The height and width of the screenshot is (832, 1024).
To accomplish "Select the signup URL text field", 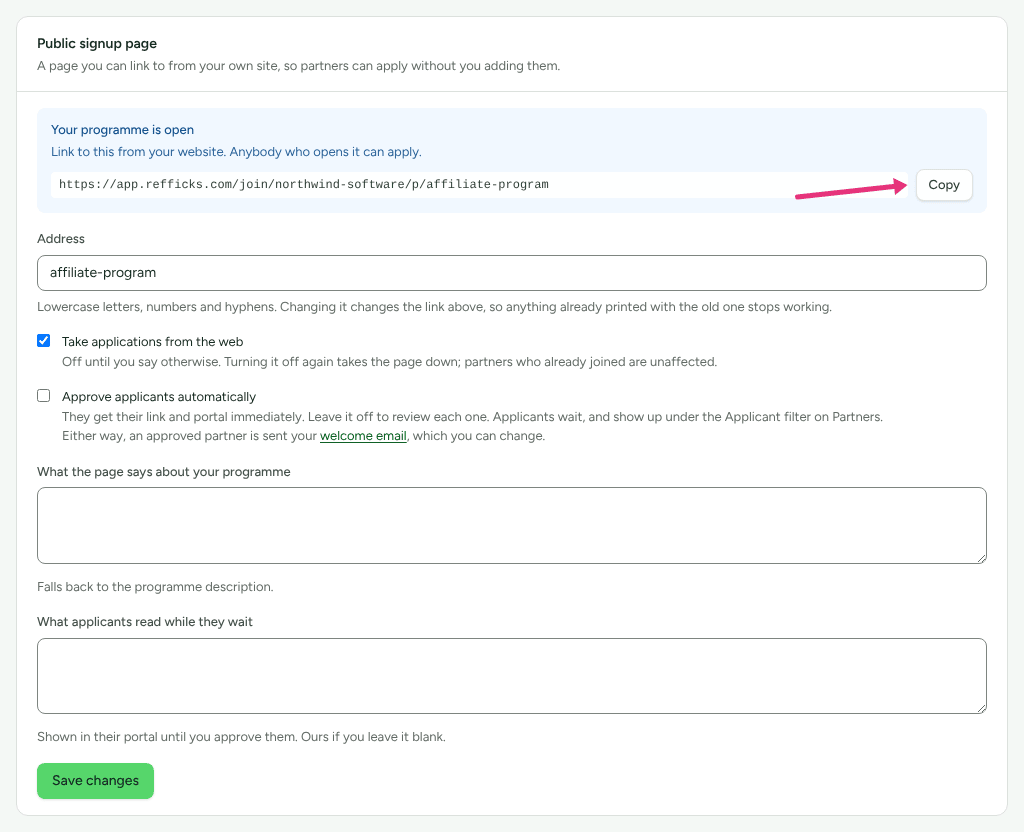I will pos(479,185).
